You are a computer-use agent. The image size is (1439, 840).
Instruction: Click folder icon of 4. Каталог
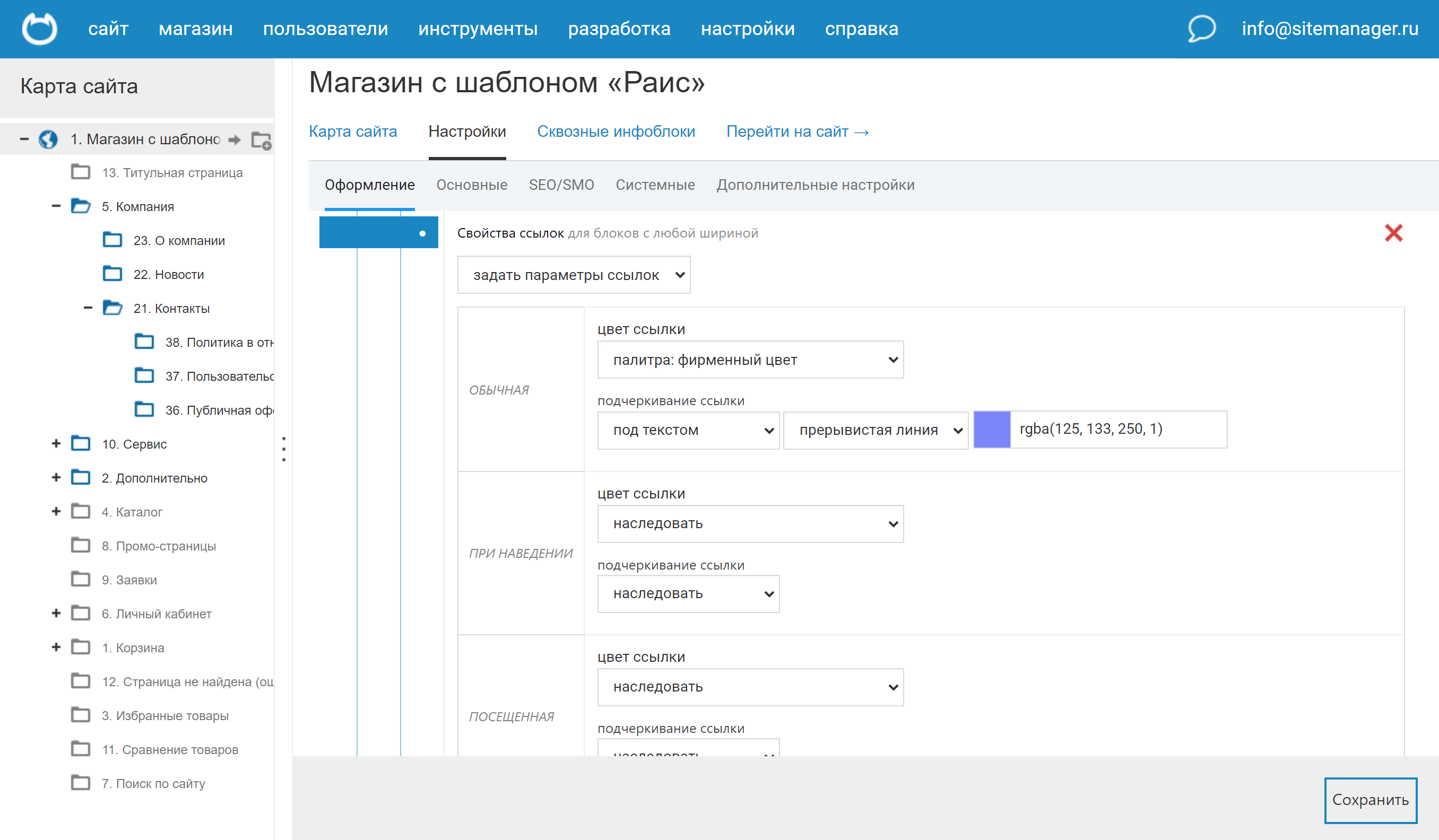pyautogui.click(x=81, y=511)
